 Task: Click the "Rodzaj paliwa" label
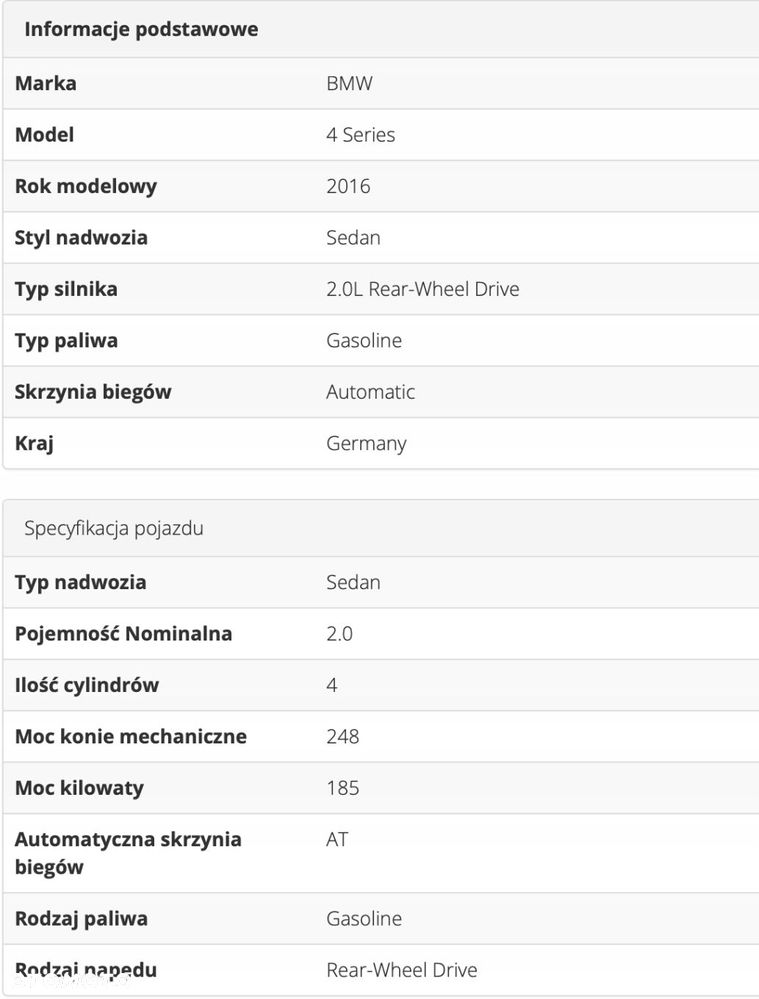[81, 919]
